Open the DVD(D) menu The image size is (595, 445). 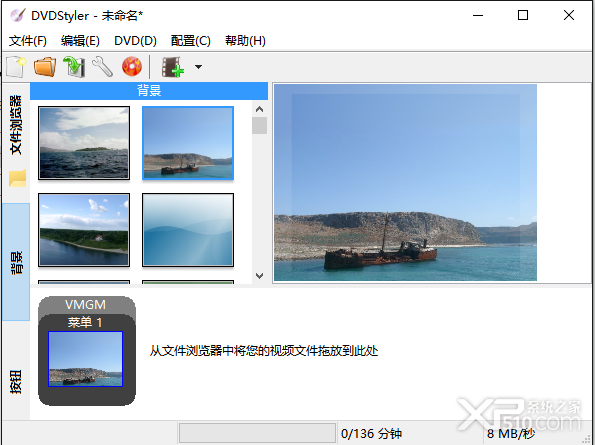(x=135, y=41)
